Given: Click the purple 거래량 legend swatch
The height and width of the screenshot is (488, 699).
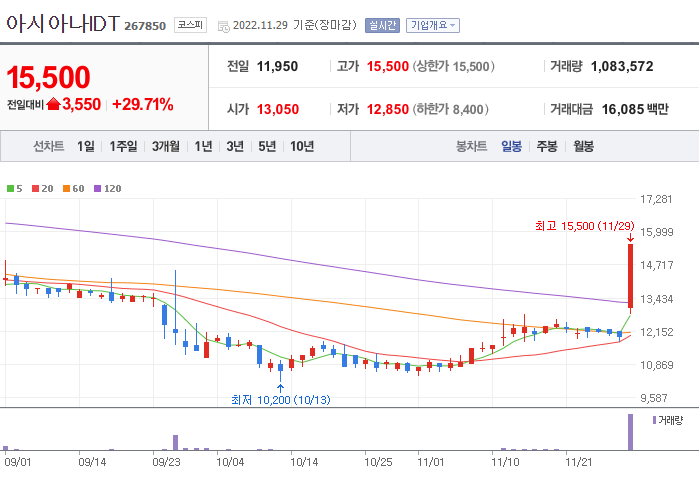Looking at the screenshot, I should [x=654, y=420].
